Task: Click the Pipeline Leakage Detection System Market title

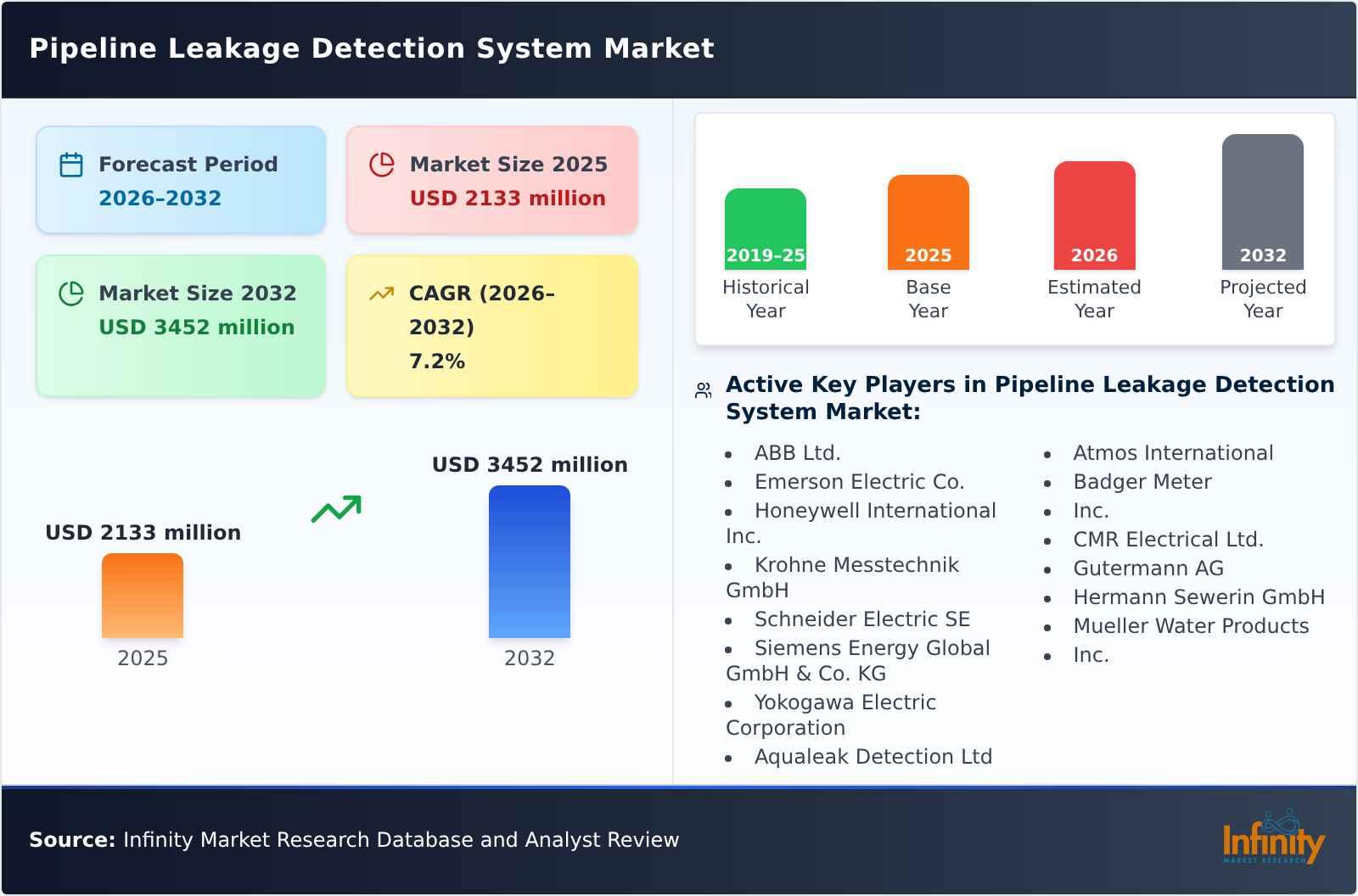Action: [x=371, y=48]
